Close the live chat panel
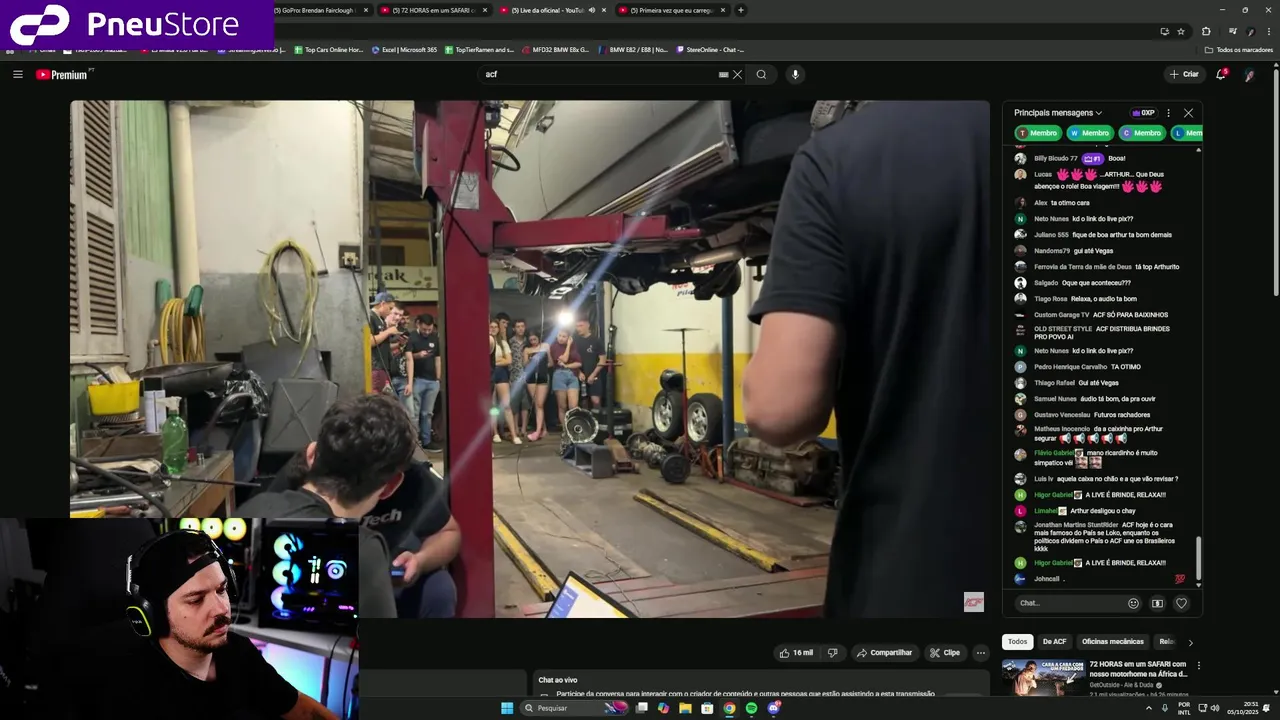This screenshot has height=720, width=1280. [x=1188, y=113]
